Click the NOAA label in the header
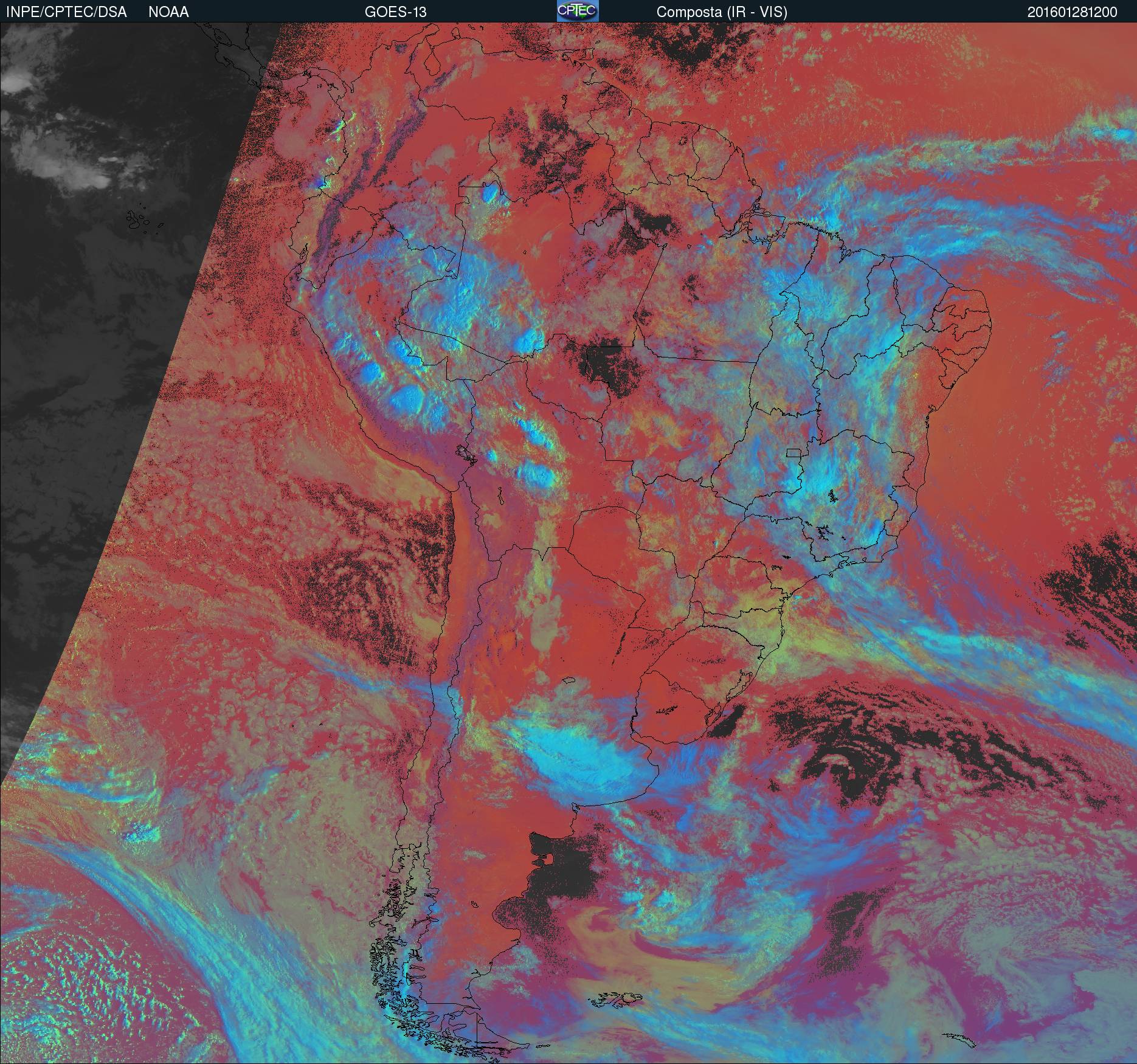1137x1064 pixels. tap(168, 12)
